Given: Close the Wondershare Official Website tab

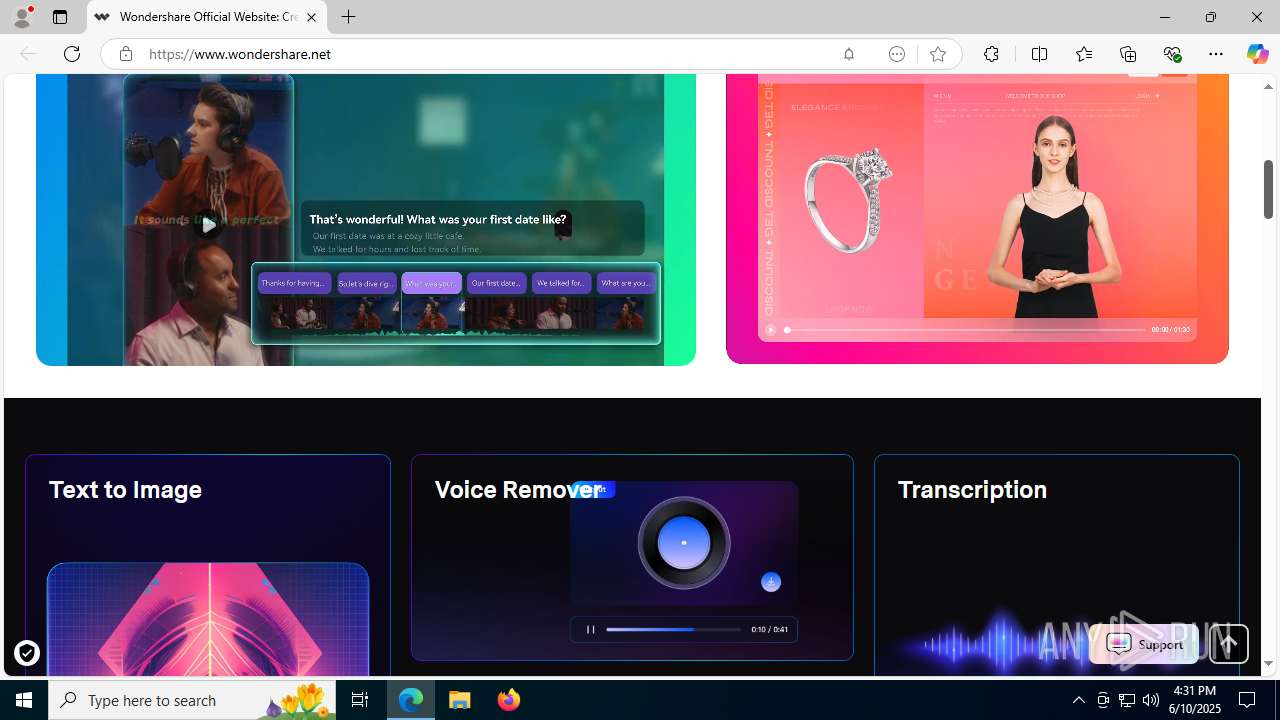Looking at the screenshot, I should (x=311, y=17).
